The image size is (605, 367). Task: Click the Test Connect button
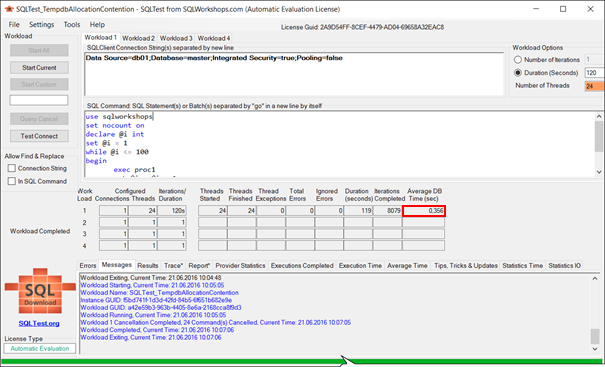[39, 136]
